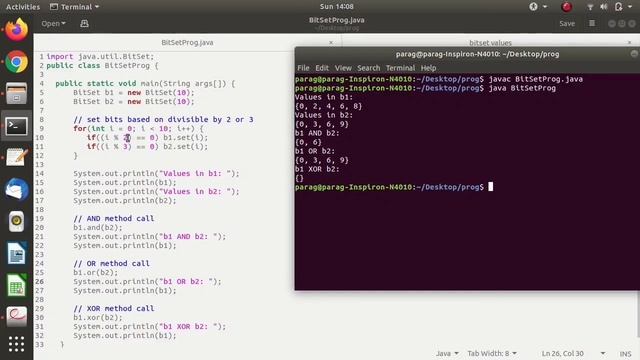This screenshot has width=640, height=360.
Task: Open Google Chrome from the dock
Action: point(16,62)
